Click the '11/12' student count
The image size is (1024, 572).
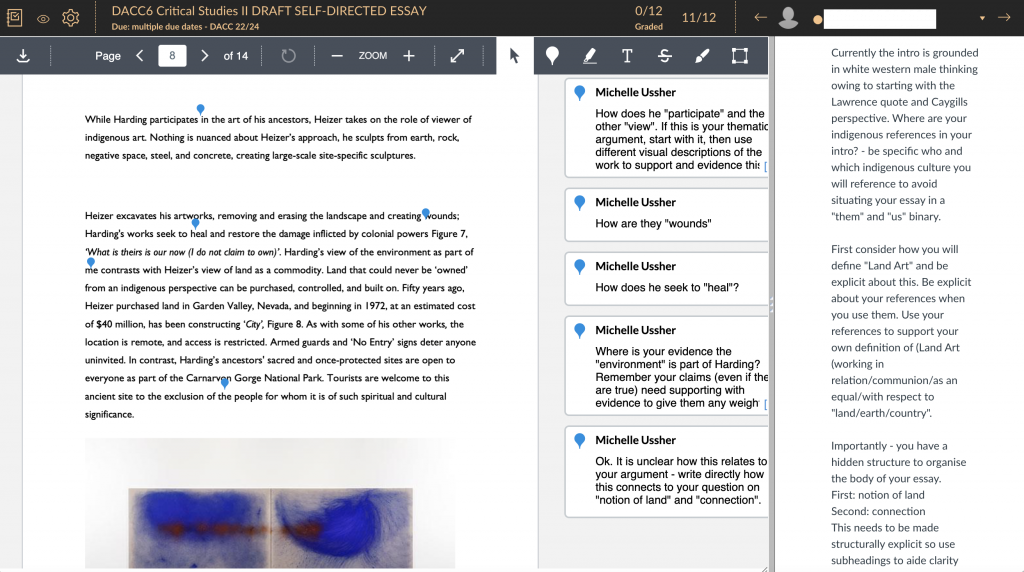[x=699, y=18]
